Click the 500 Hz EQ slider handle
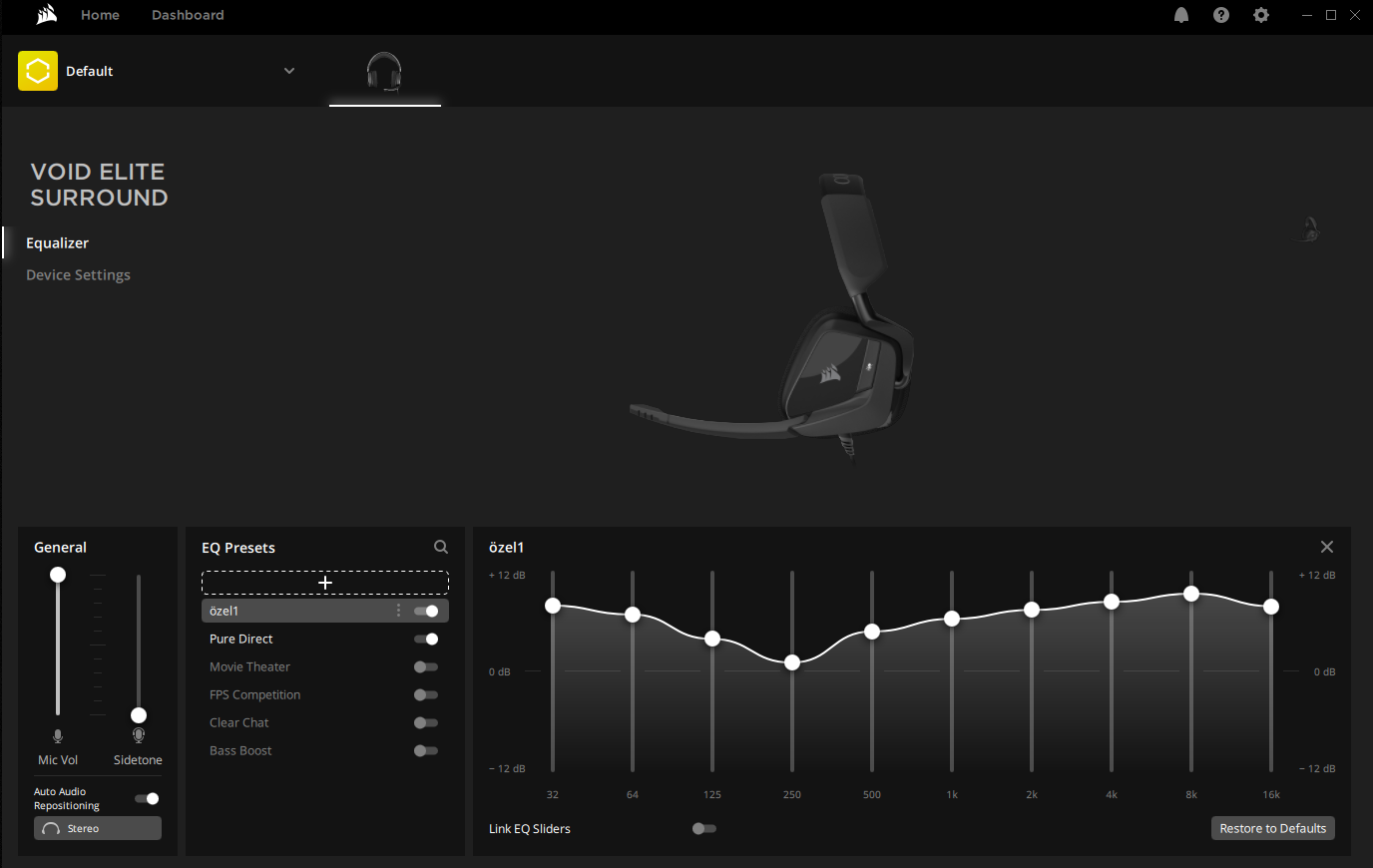This screenshot has height=868, width=1373. coord(872,632)
